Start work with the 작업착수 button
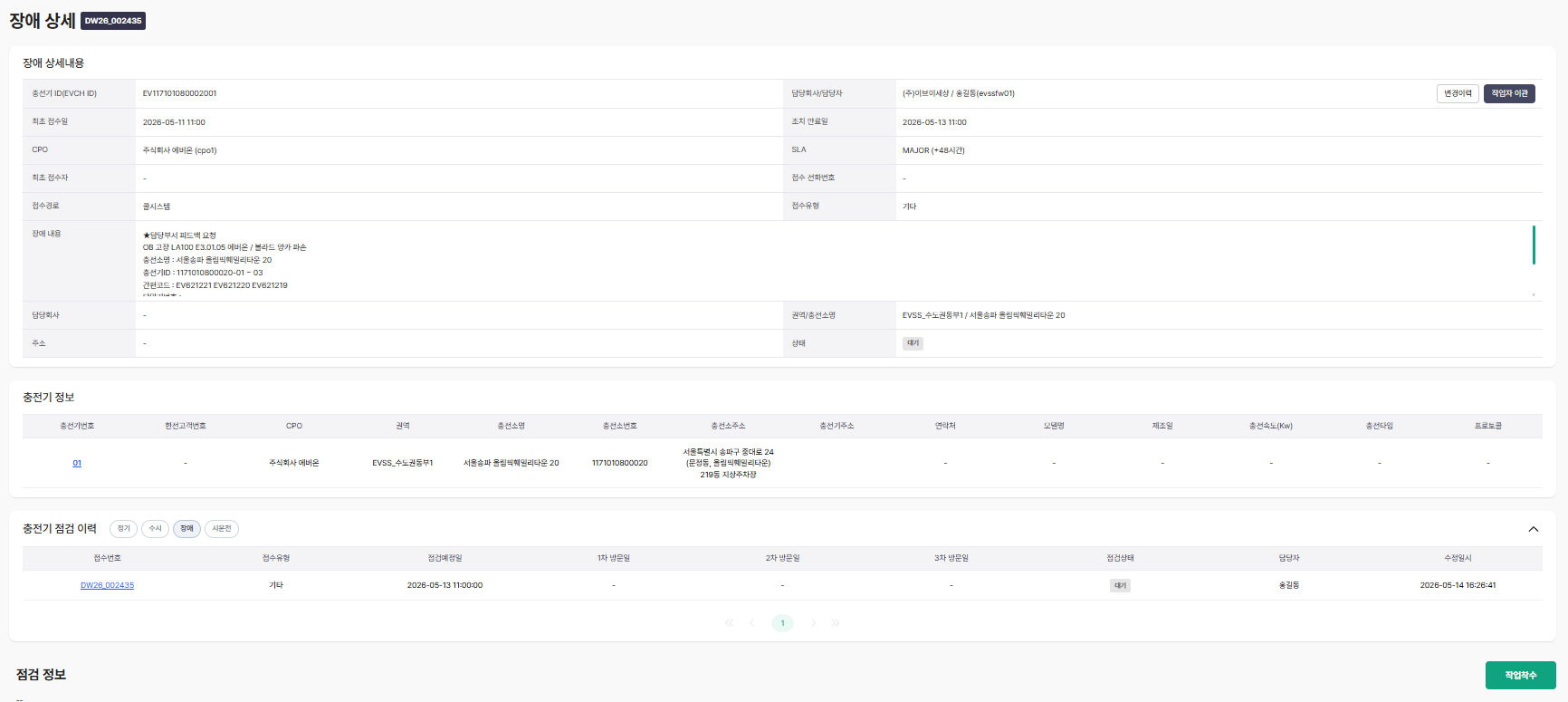This screenshot has width=1568, height=702. pyautogui.click(x=1520, y=675)
